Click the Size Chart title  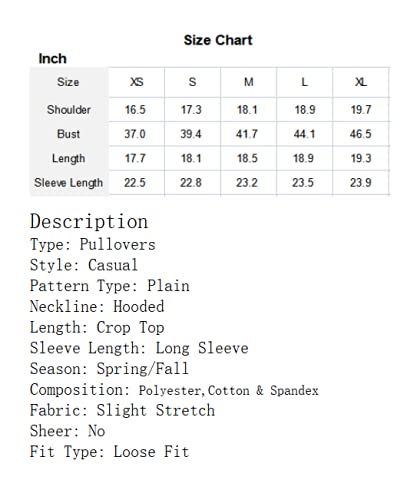(x=218, y=40)
